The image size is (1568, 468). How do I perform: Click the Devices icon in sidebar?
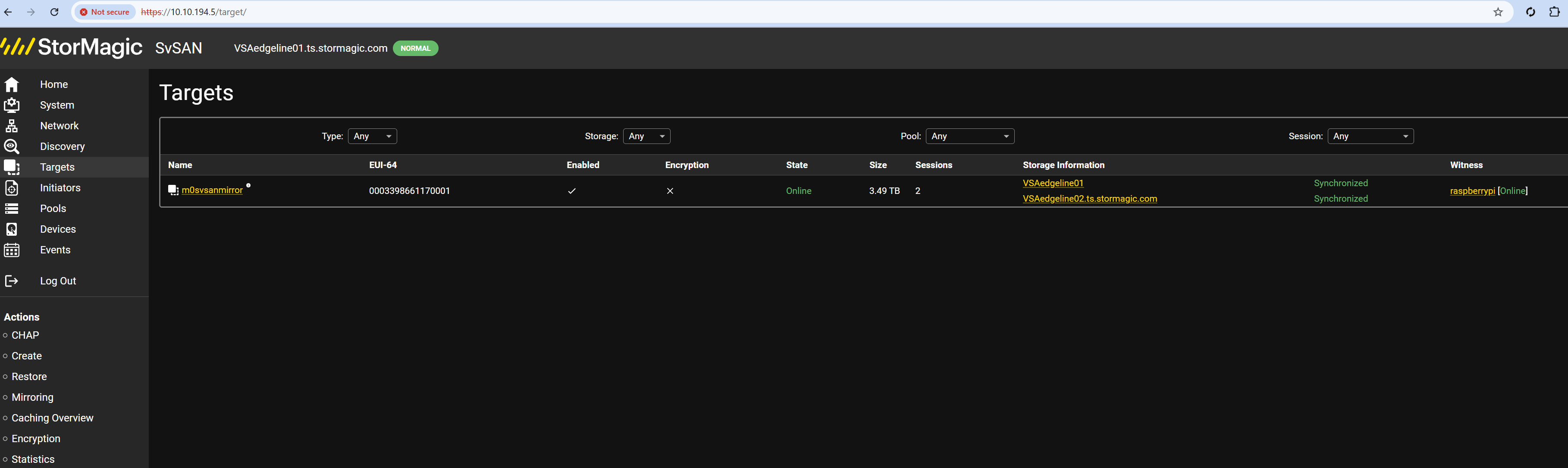coord(12,229)
